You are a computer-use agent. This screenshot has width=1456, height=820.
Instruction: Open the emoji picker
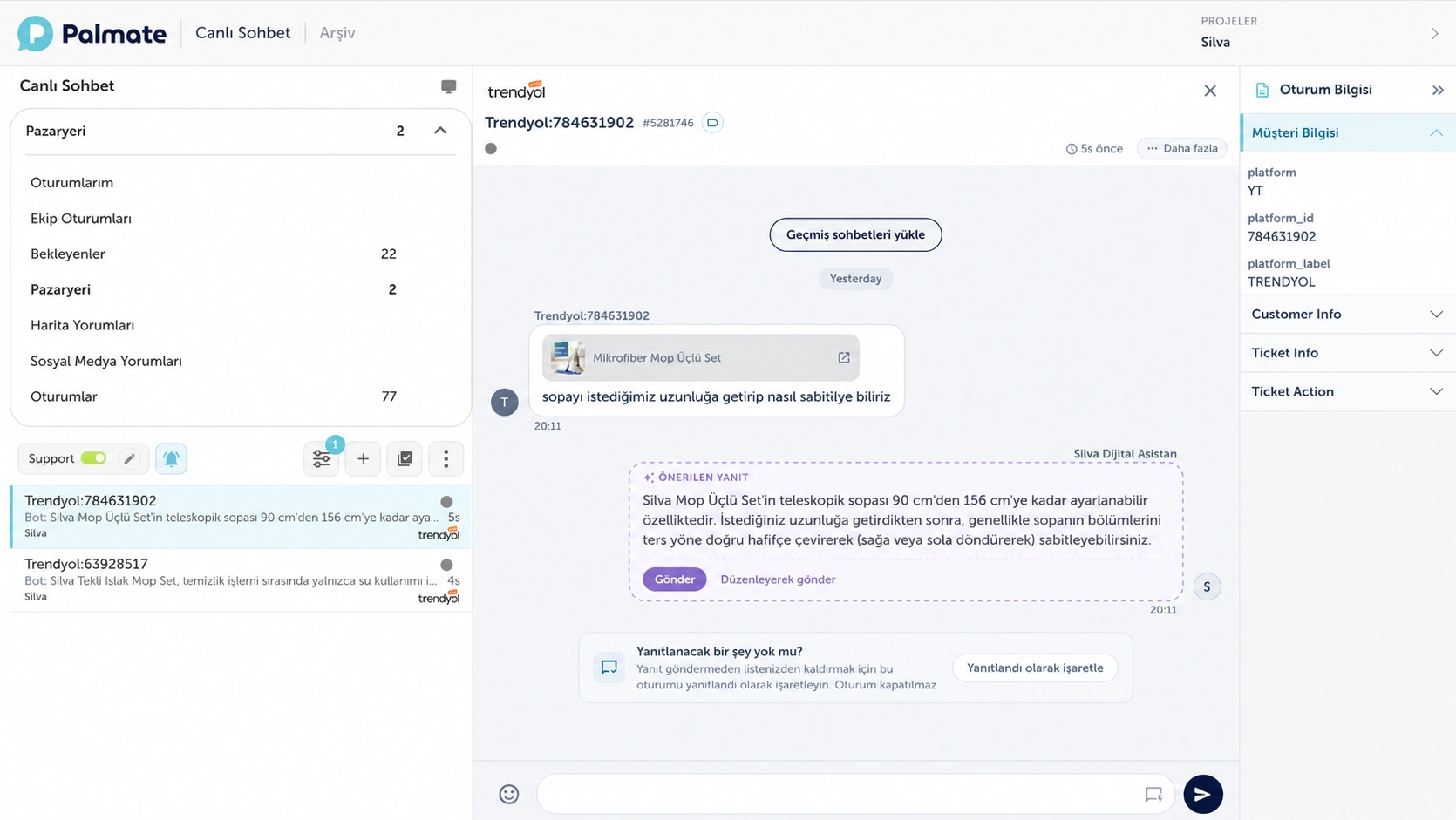509,794
